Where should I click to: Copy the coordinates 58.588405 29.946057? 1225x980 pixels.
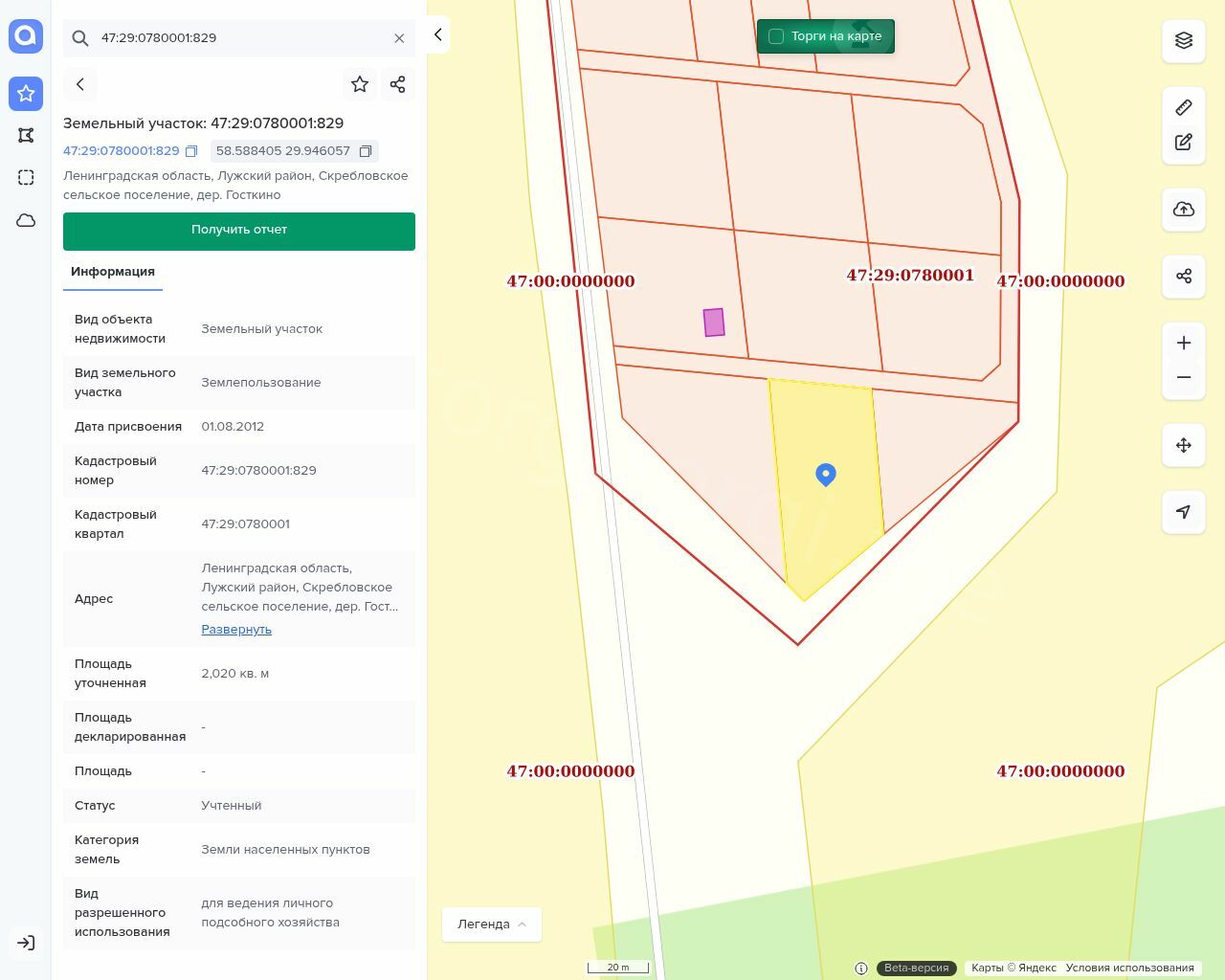[x=366, y=151]
